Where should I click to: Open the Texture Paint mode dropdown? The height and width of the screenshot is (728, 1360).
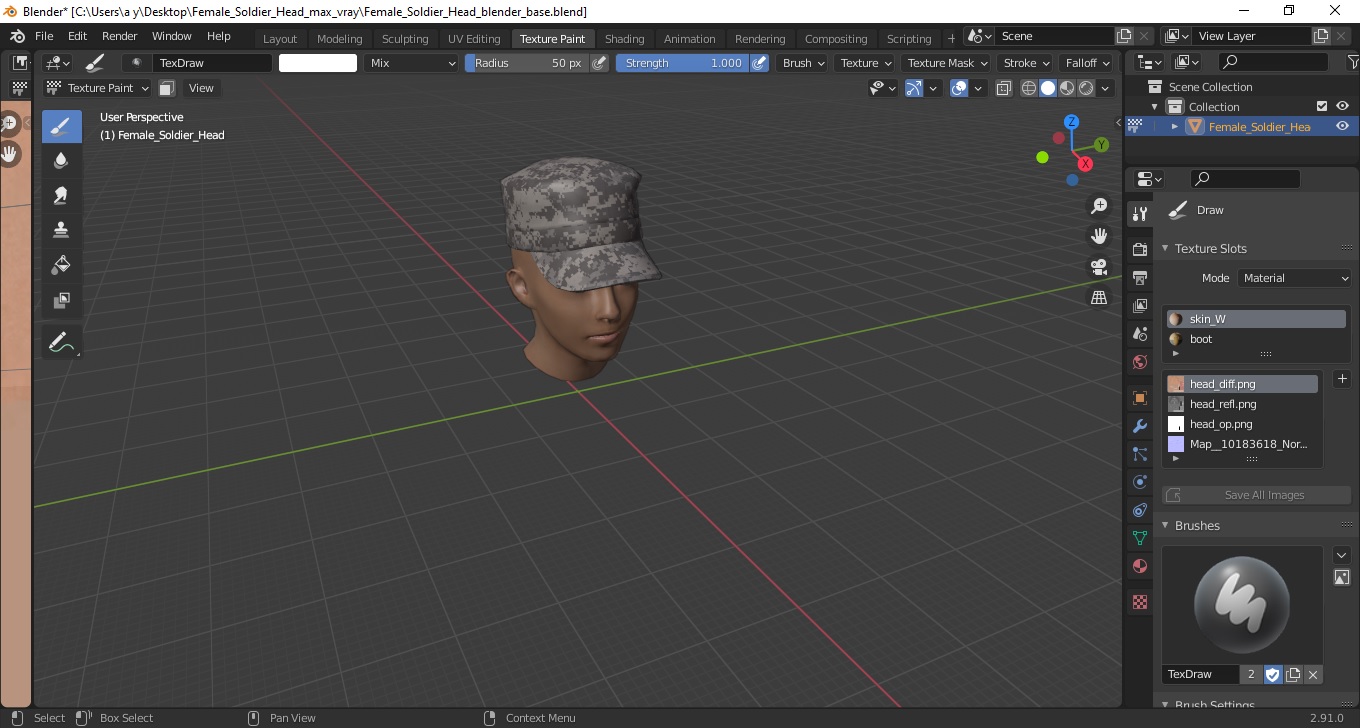pyautogui.click(x=98, y=88)
